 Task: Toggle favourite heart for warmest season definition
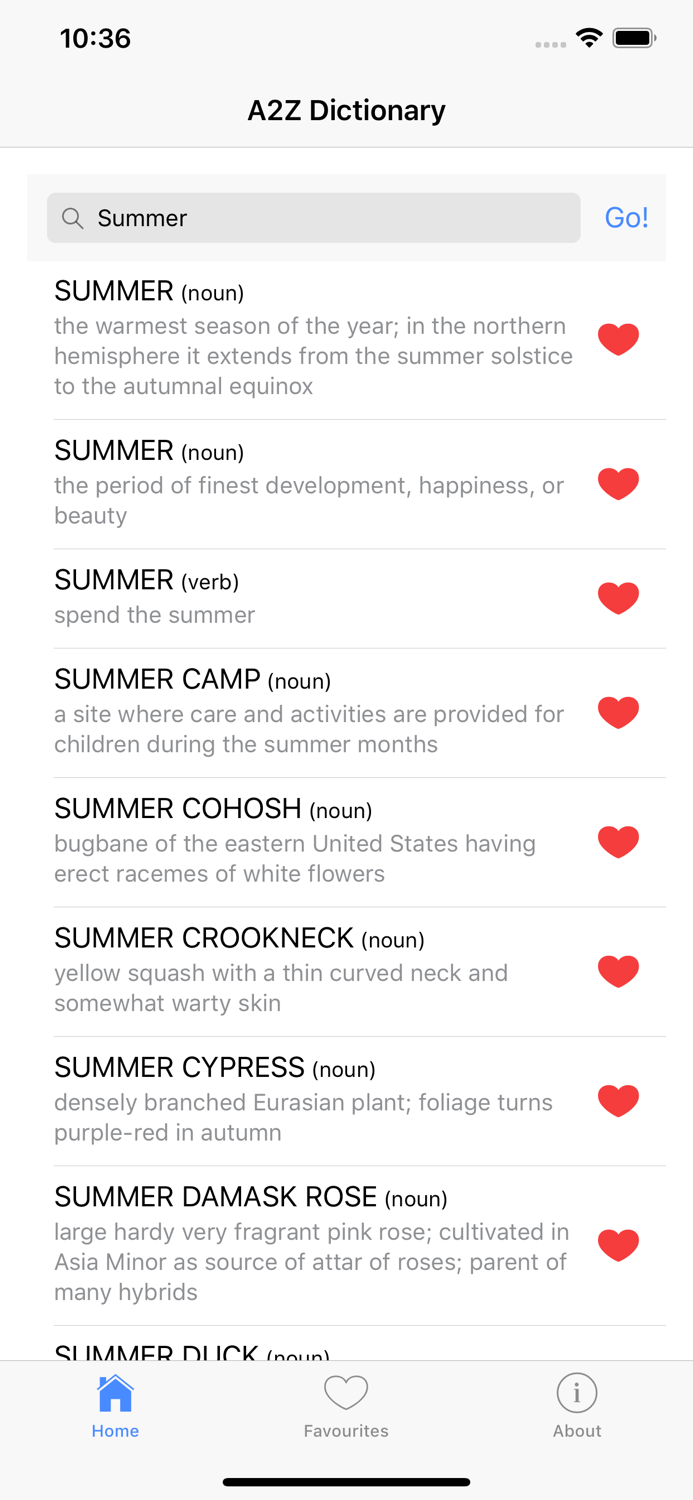pyautogui.click(x=618, y=340)
